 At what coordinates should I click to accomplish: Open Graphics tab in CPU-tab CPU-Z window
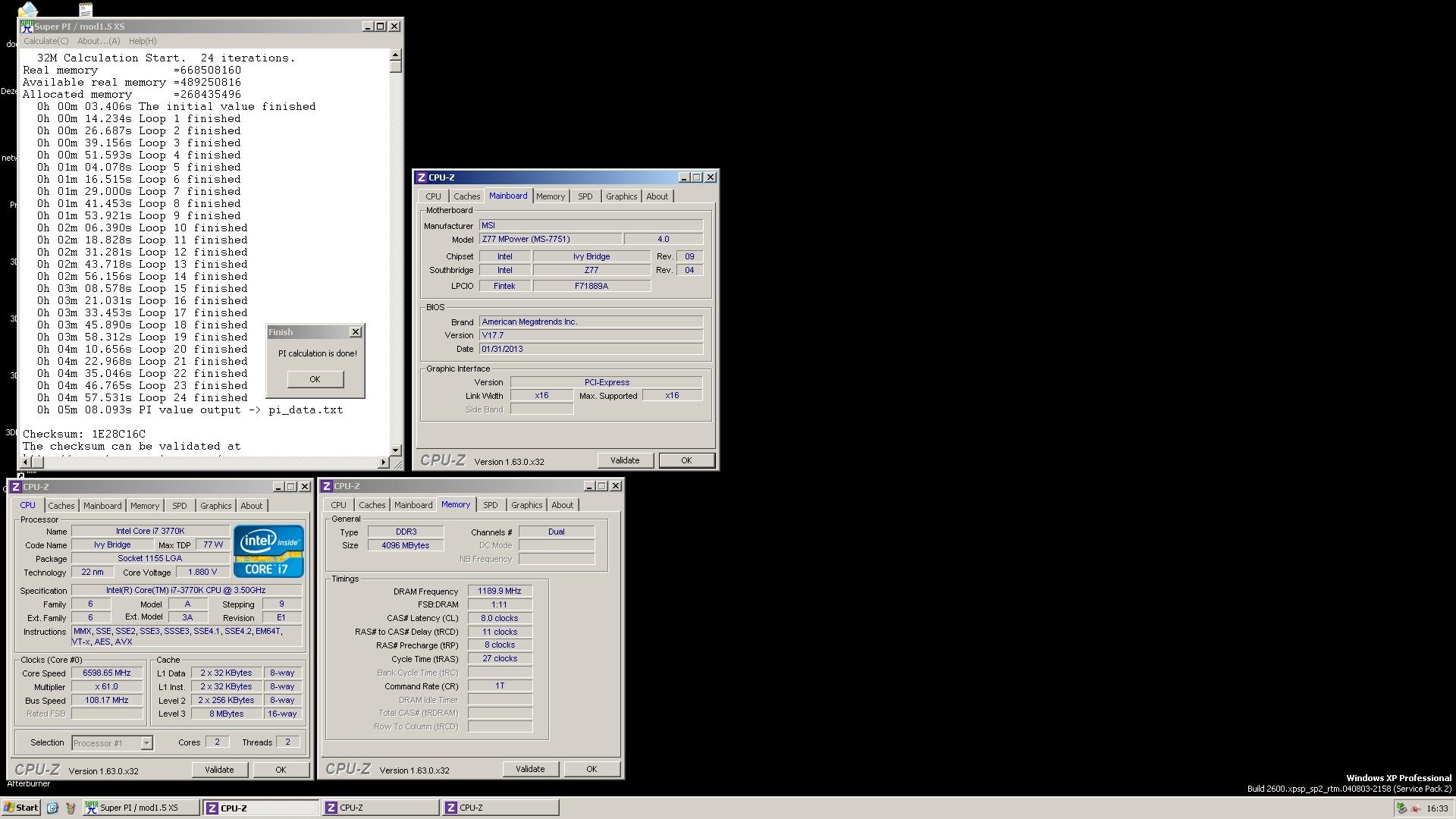pos(215,506)
